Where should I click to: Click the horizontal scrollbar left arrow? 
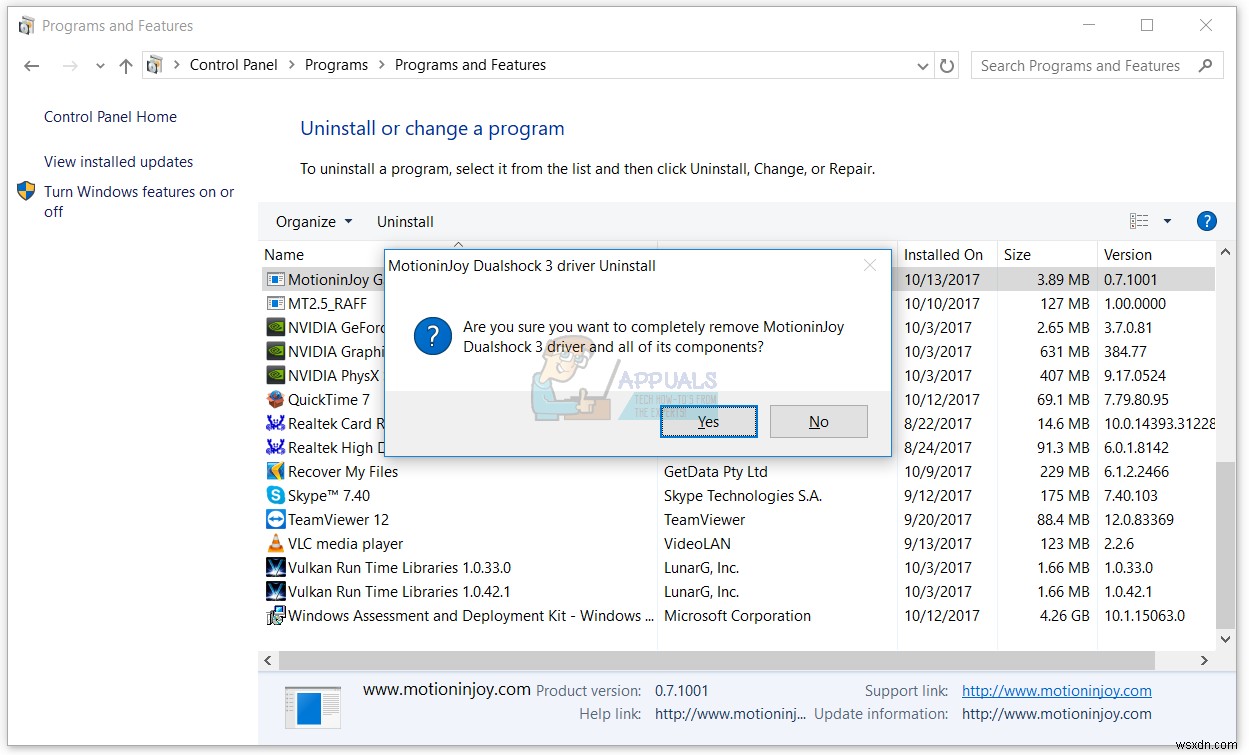[267, 661]
